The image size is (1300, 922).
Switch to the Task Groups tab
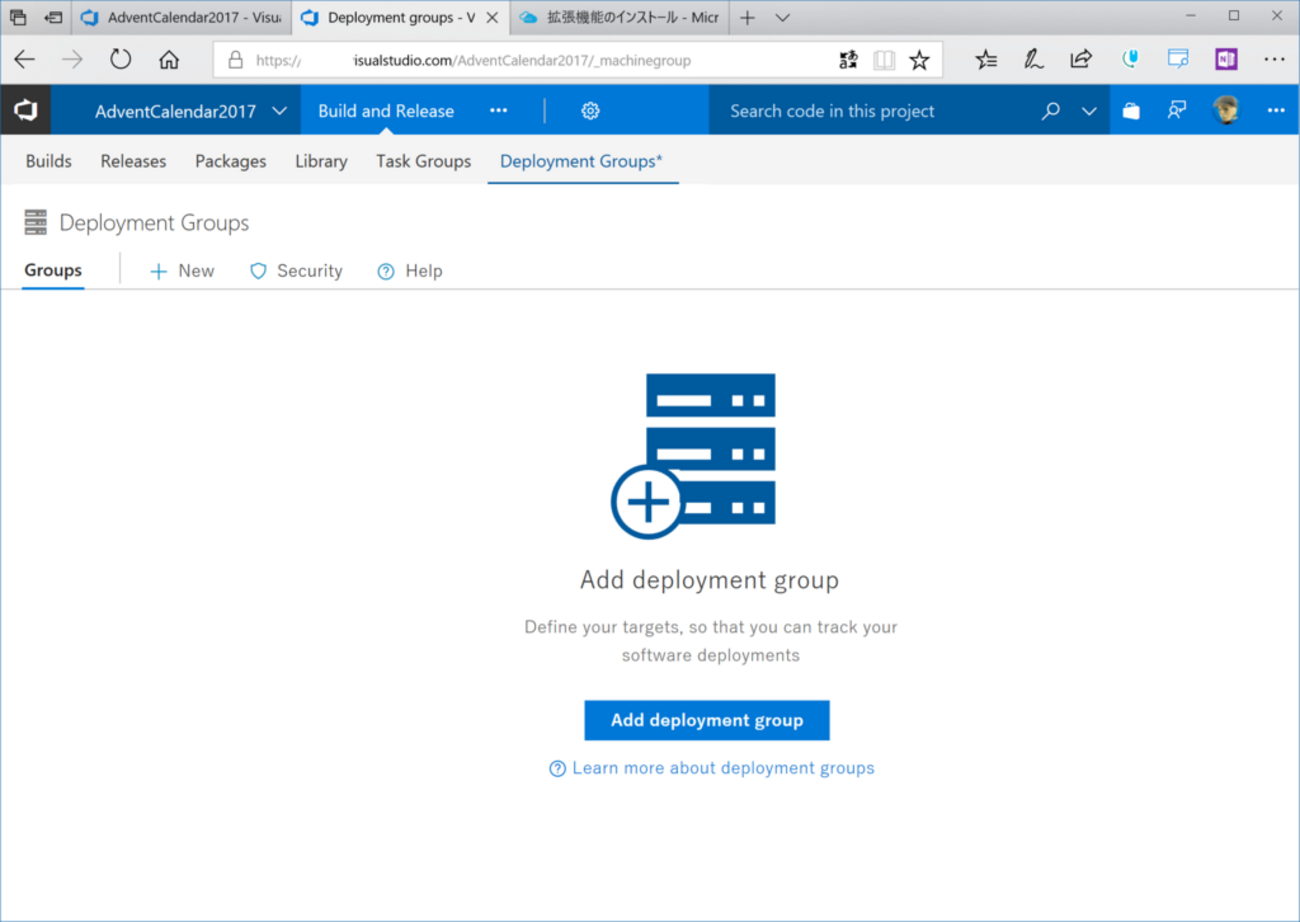[x=423, y=161]
